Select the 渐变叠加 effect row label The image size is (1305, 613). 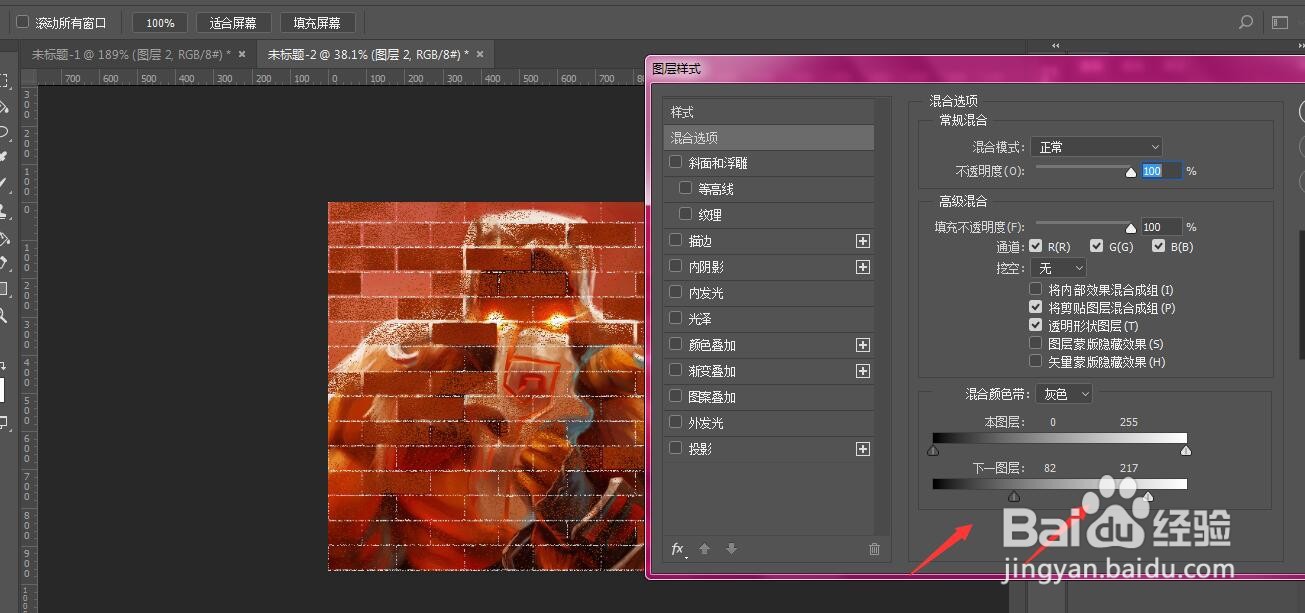point(713,371)
